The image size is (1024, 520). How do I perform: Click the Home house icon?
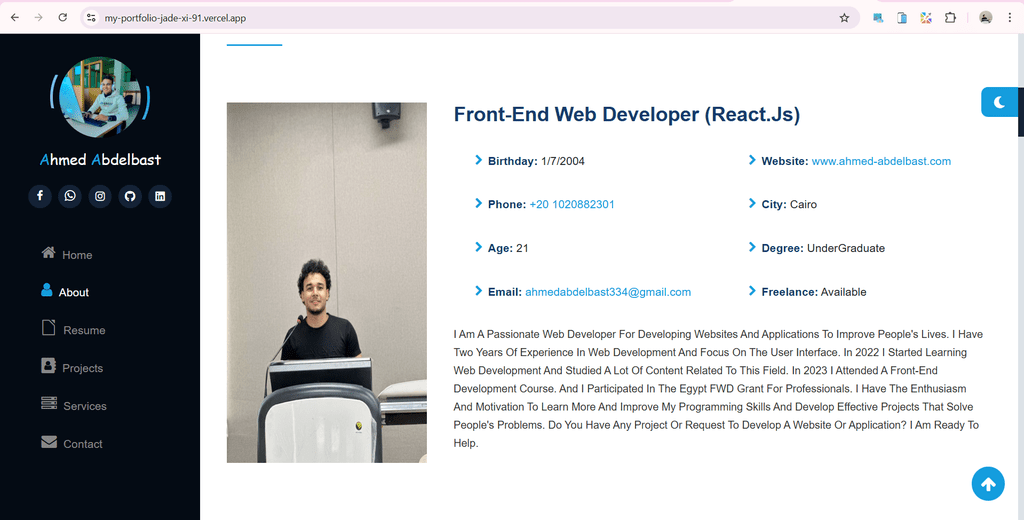[x=48, y=252]
